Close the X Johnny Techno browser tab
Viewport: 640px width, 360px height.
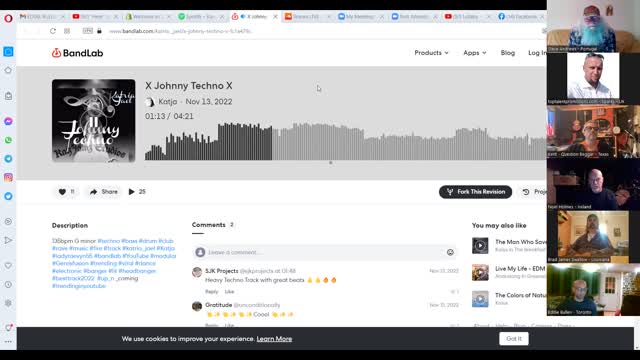tap(275, 17)
